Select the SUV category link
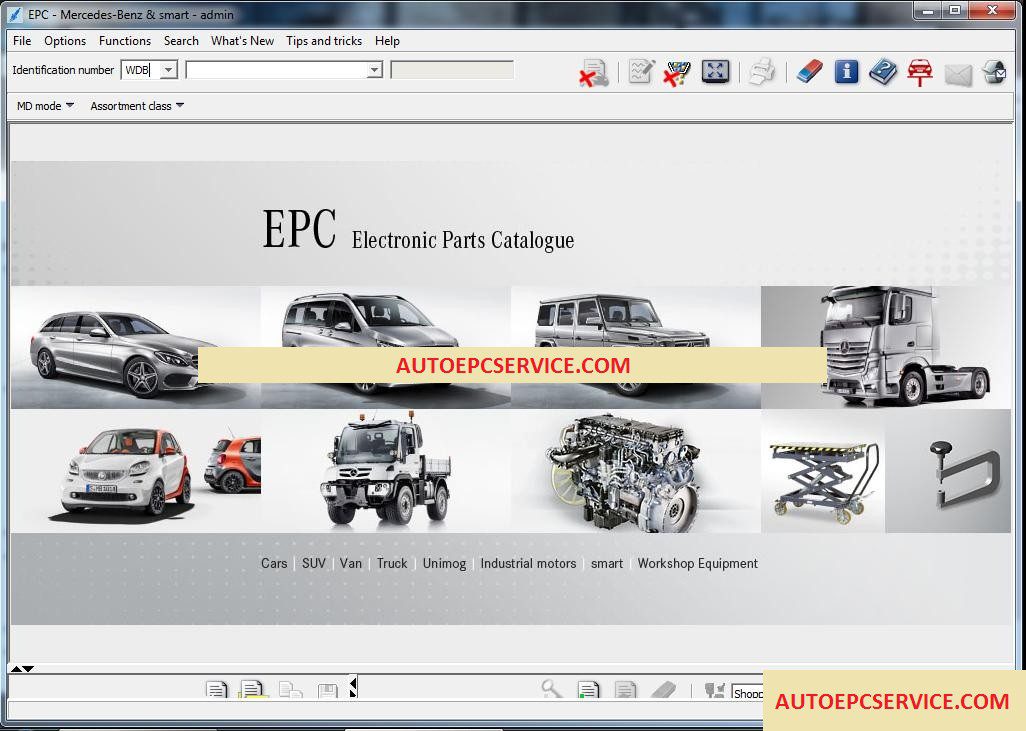1026x731 pixels. pos(313,563)
